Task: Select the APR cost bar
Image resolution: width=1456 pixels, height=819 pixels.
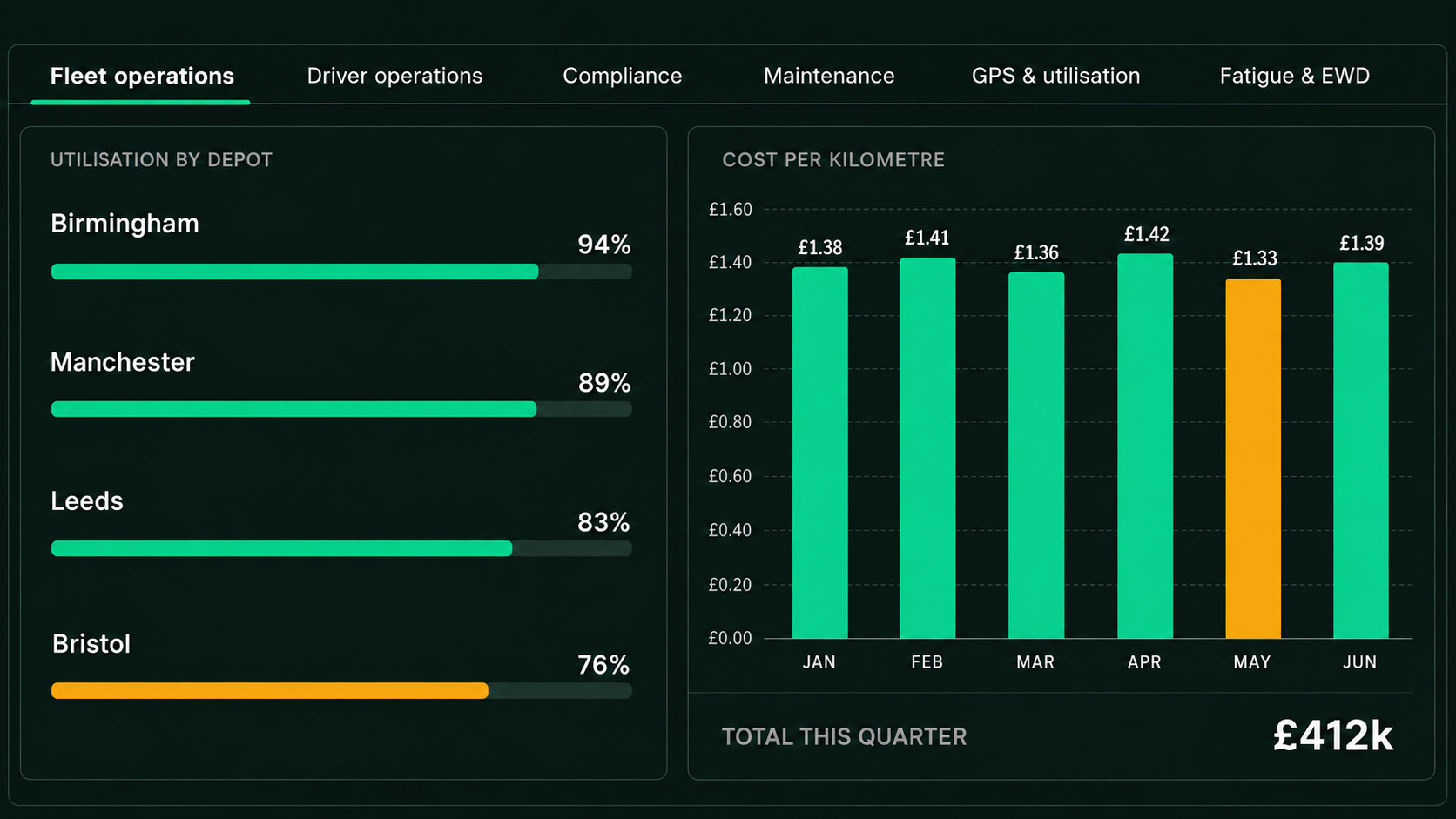Action: [1145, 446]
